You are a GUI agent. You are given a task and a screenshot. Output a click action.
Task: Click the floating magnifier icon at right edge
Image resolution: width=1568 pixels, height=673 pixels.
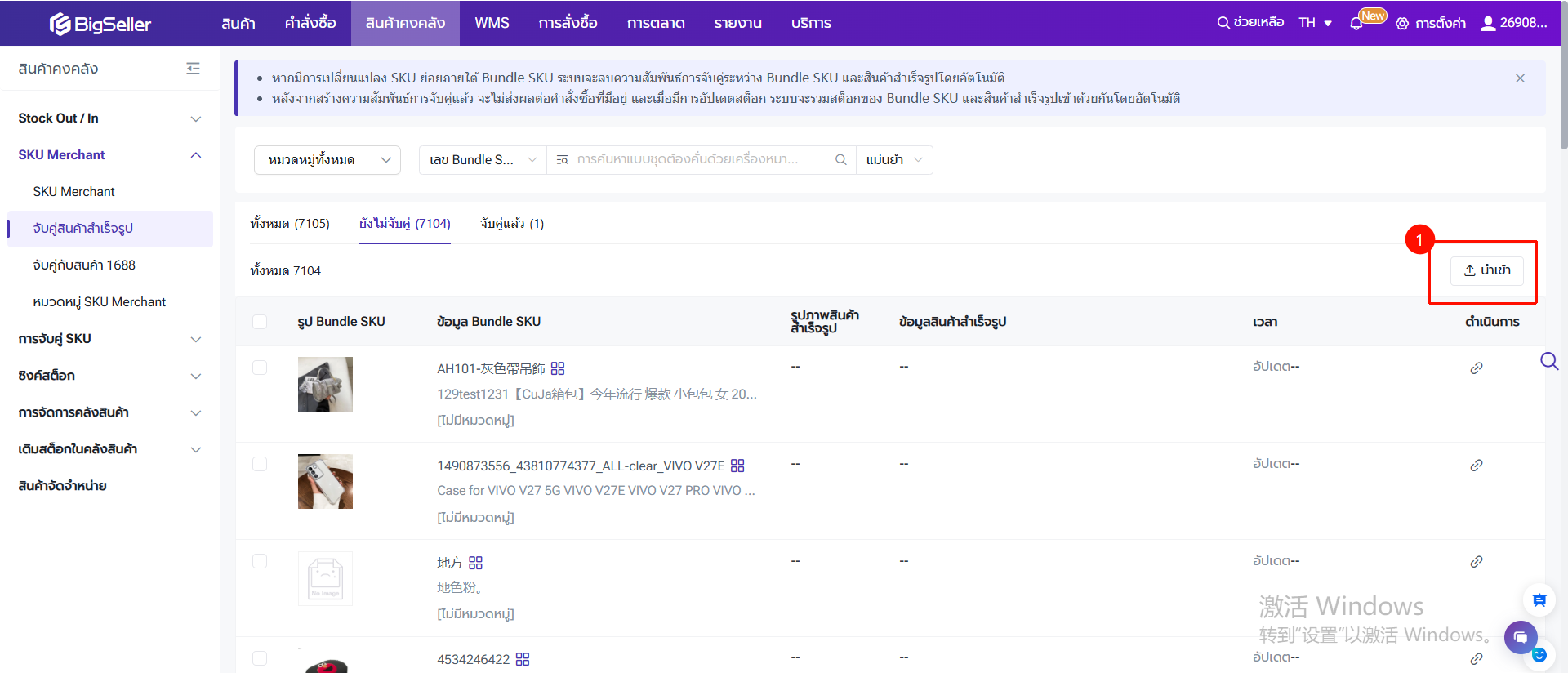coord(1549,361)
